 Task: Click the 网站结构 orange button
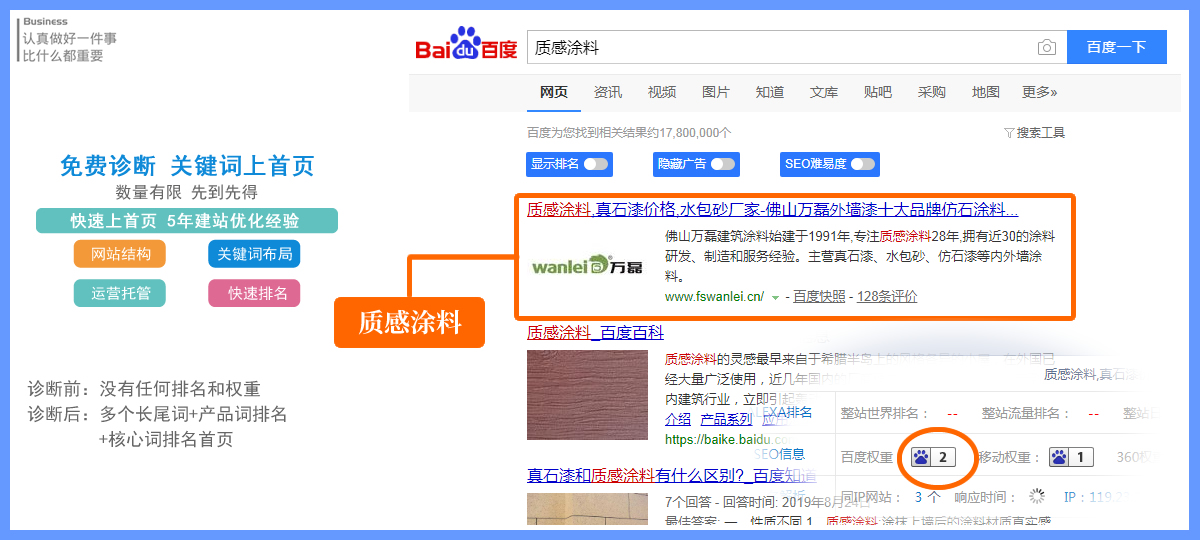click(x=120, y=254)
